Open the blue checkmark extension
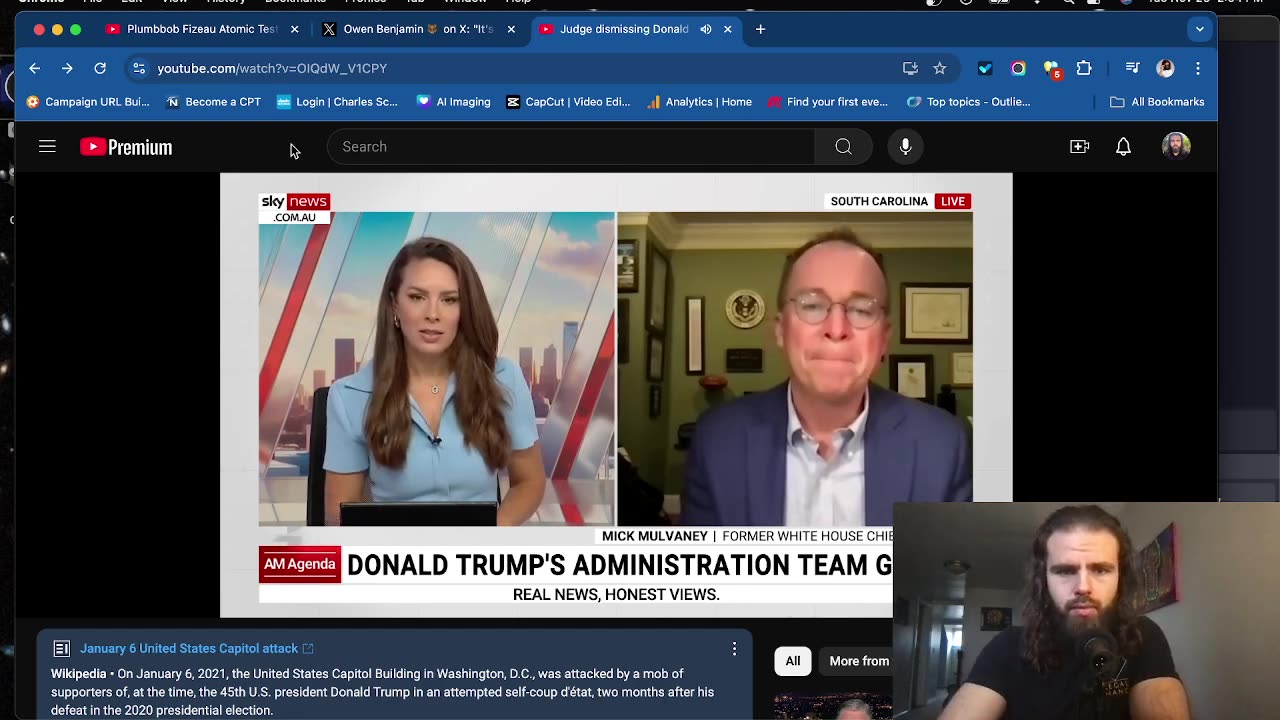 coord(985,68)
